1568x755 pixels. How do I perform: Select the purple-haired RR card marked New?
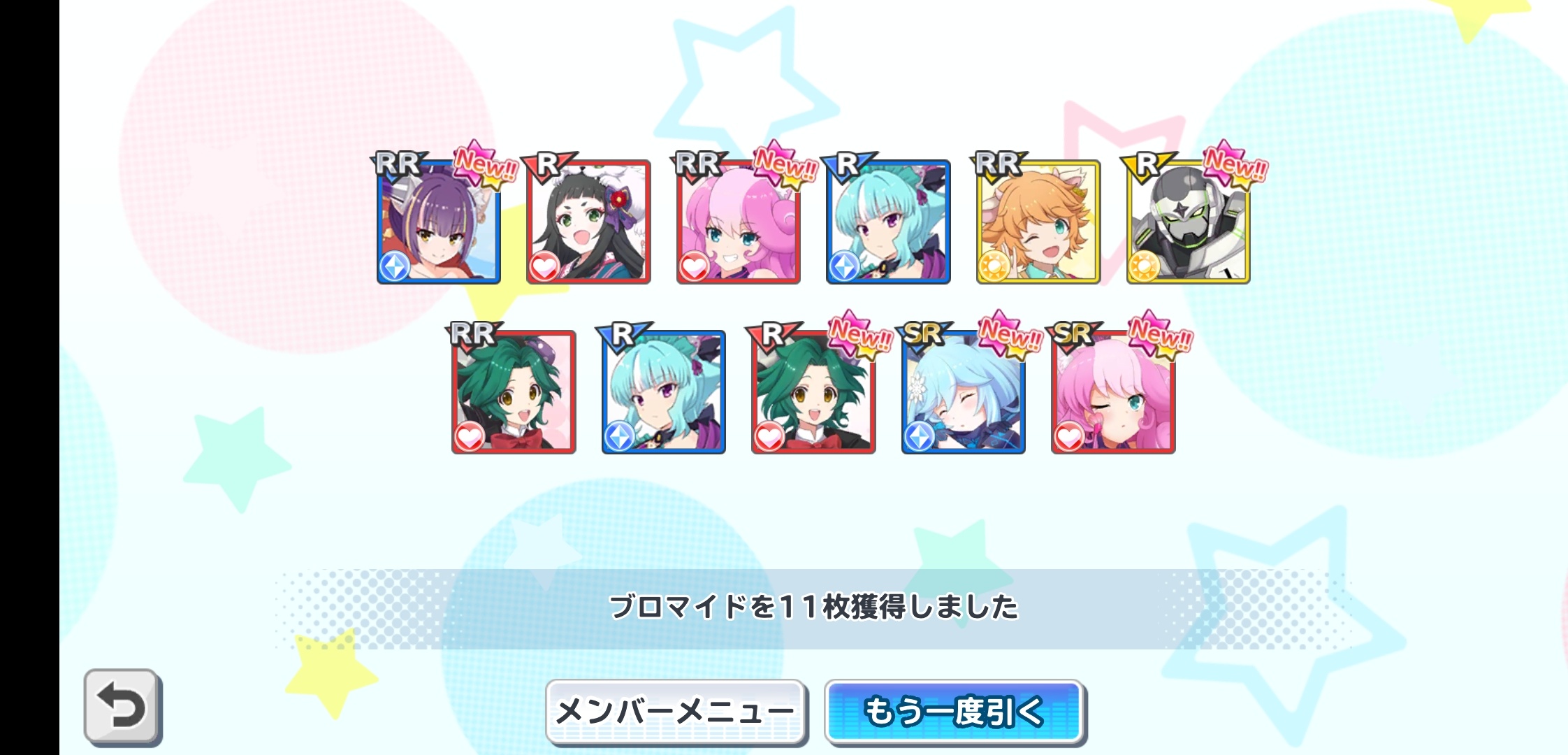(x=439, y=222)
